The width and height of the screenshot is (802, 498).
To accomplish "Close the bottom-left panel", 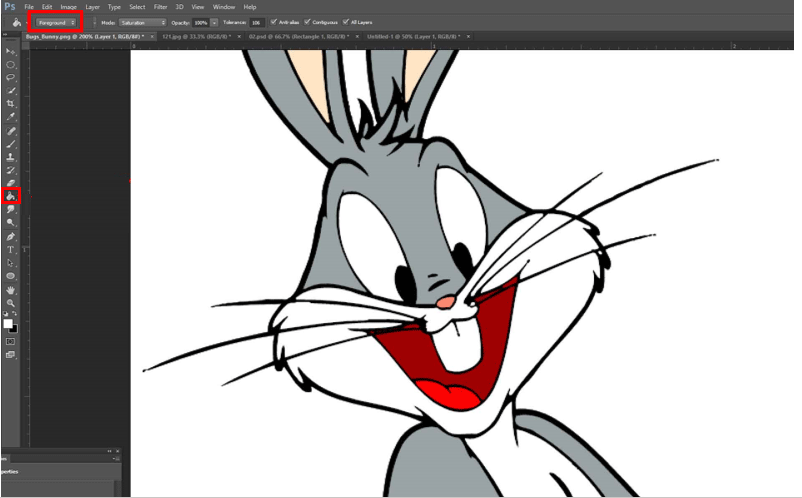I will [118, 451].
